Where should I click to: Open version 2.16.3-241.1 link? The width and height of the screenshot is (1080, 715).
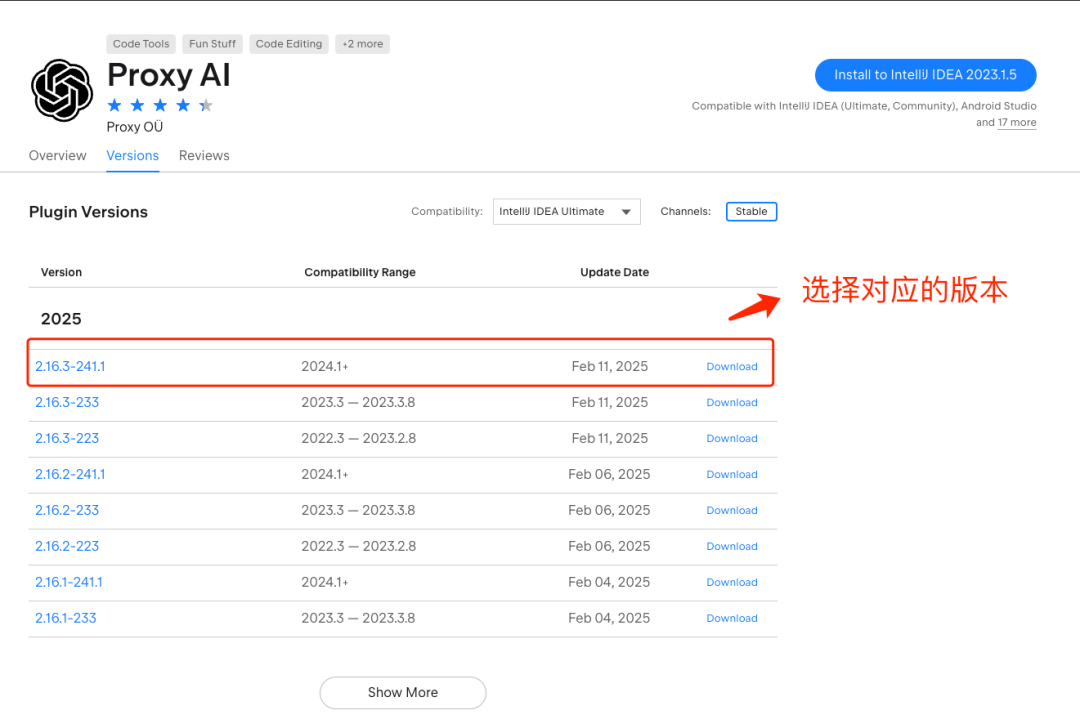(70, 366)
